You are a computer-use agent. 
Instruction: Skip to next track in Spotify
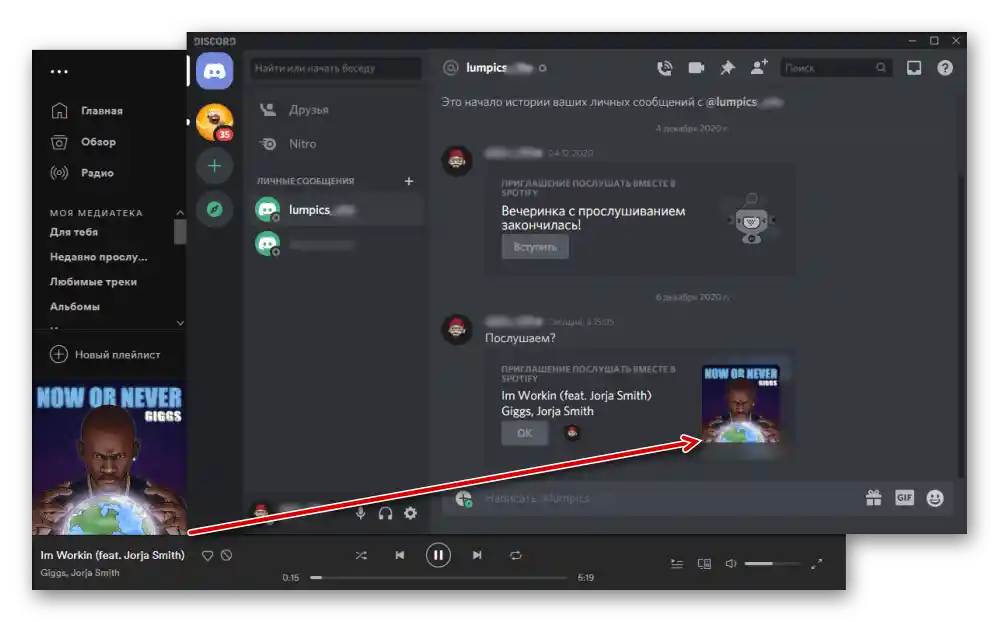[x=477, y=555]
